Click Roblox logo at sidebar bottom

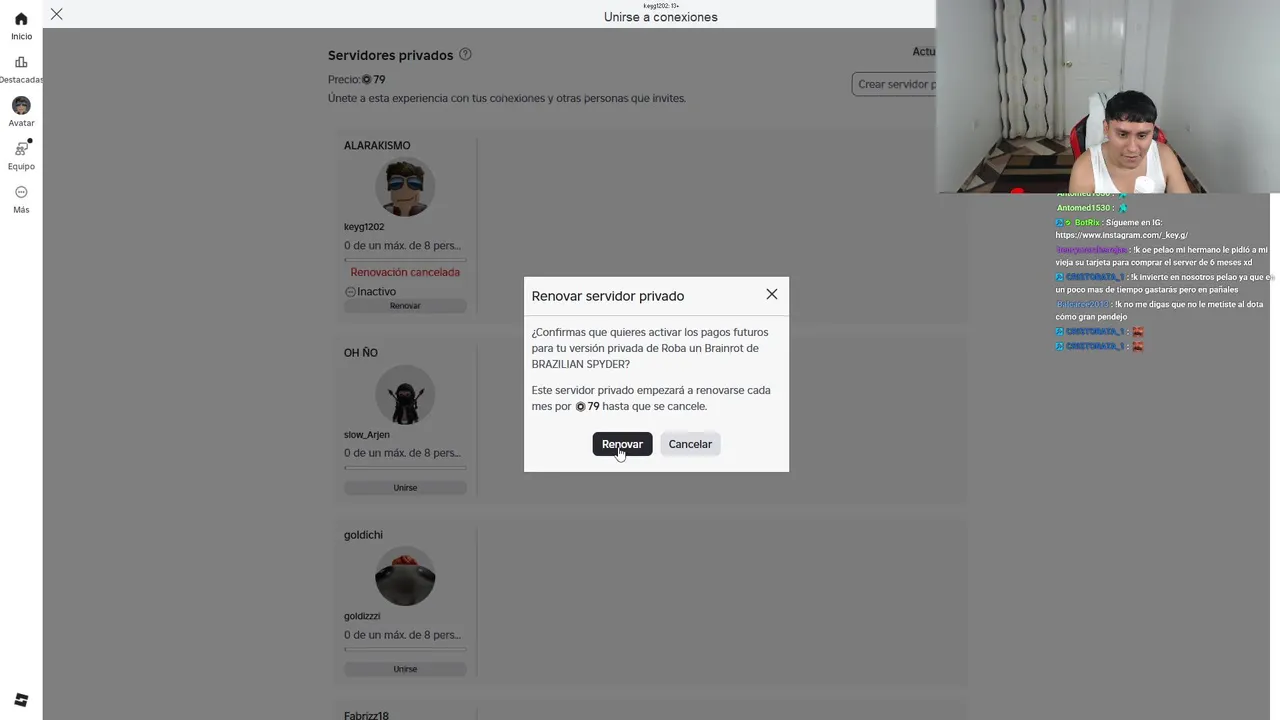pyautogui.click(x=21, y=699)
